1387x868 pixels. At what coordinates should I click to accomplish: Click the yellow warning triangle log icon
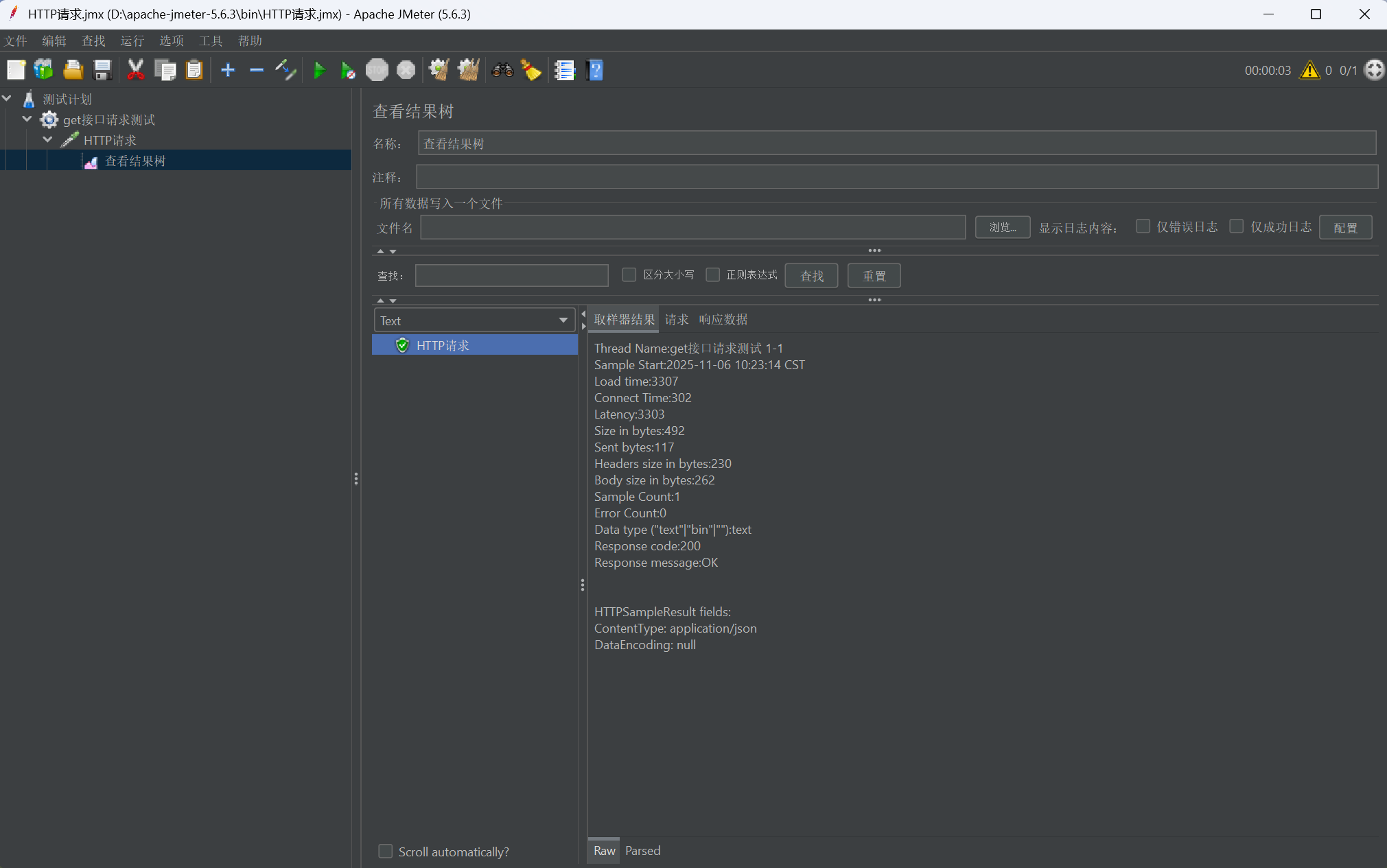pyautogui.click(x=1309, y=70)
